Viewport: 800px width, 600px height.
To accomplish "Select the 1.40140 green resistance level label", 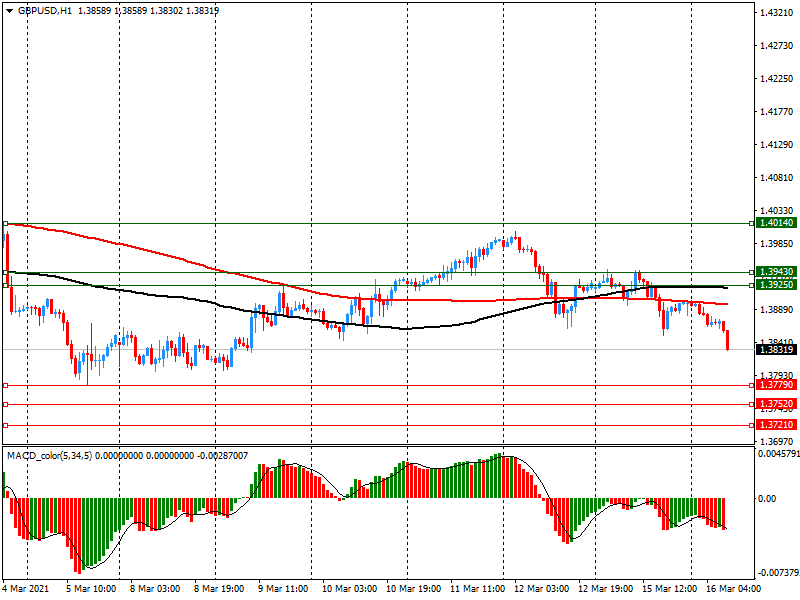I will pos(777,223).
